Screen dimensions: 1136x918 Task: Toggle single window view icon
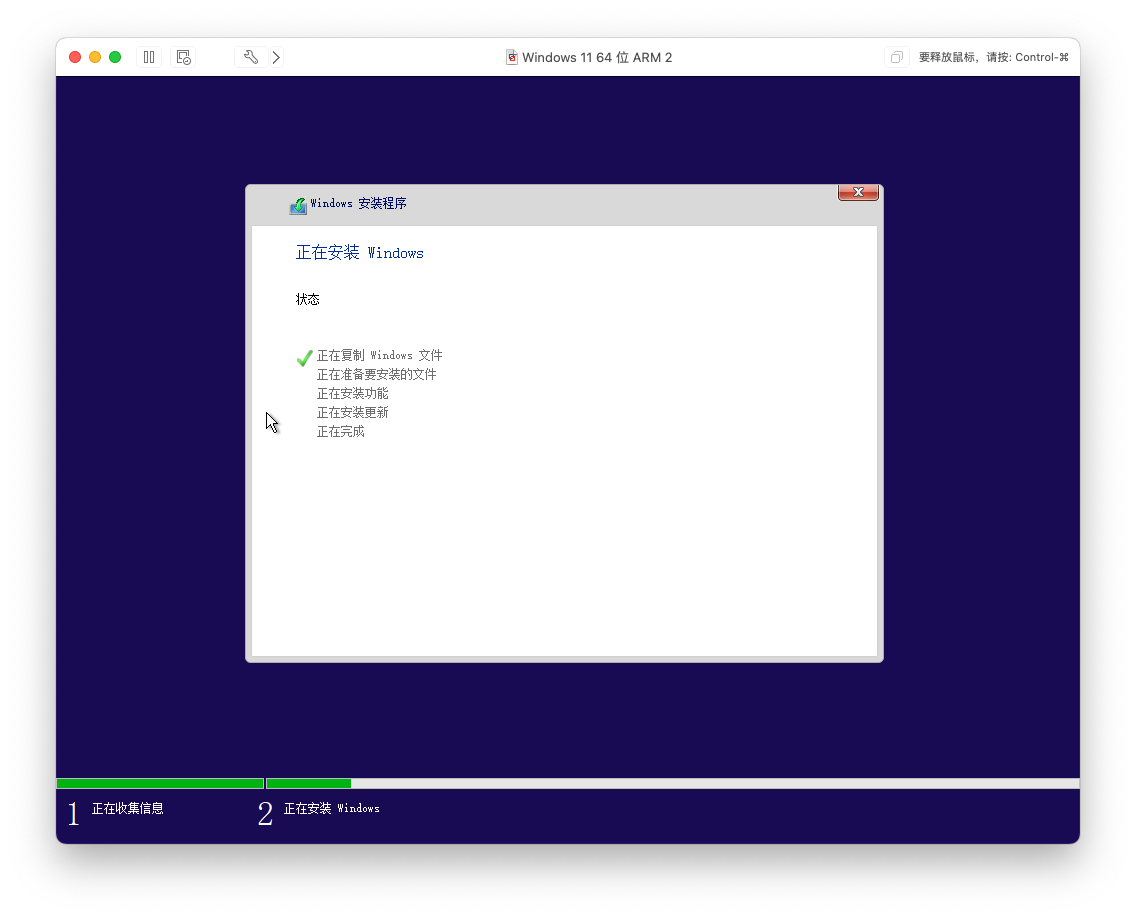click(x=896, y=57)
